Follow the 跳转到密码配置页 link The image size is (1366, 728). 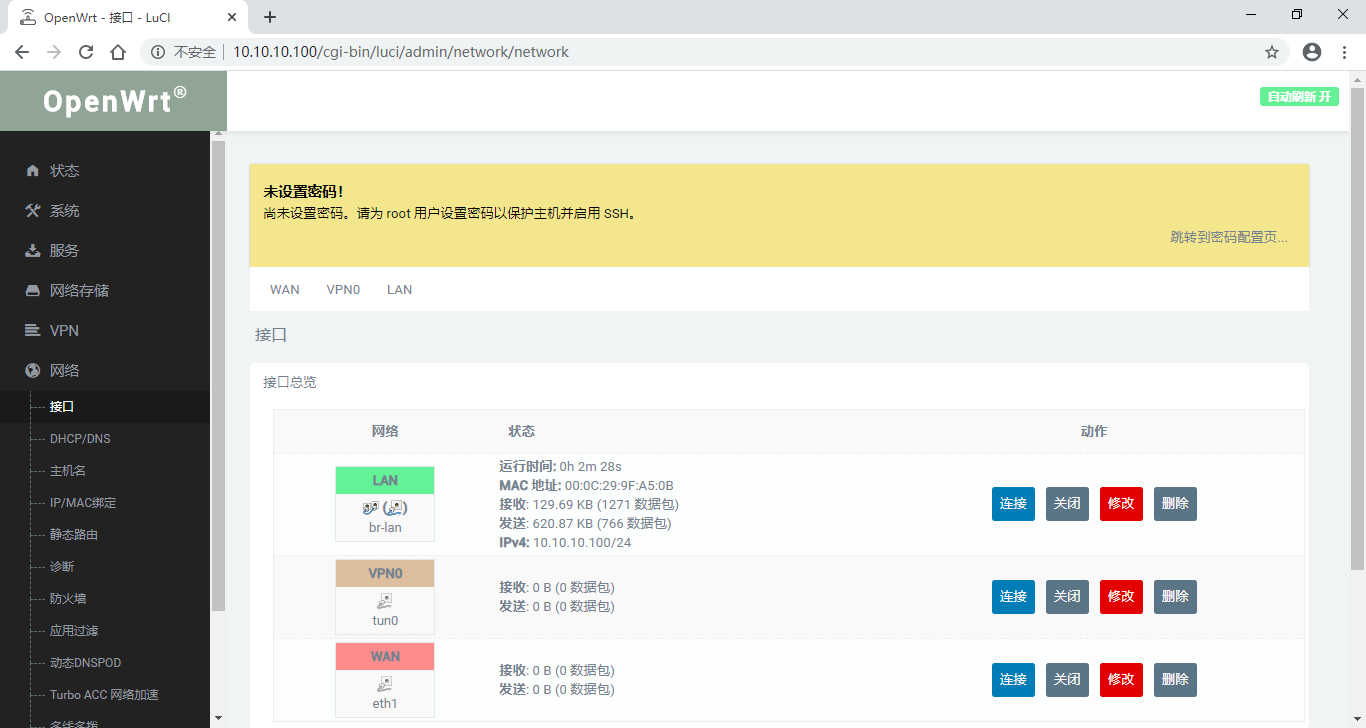1229,238
